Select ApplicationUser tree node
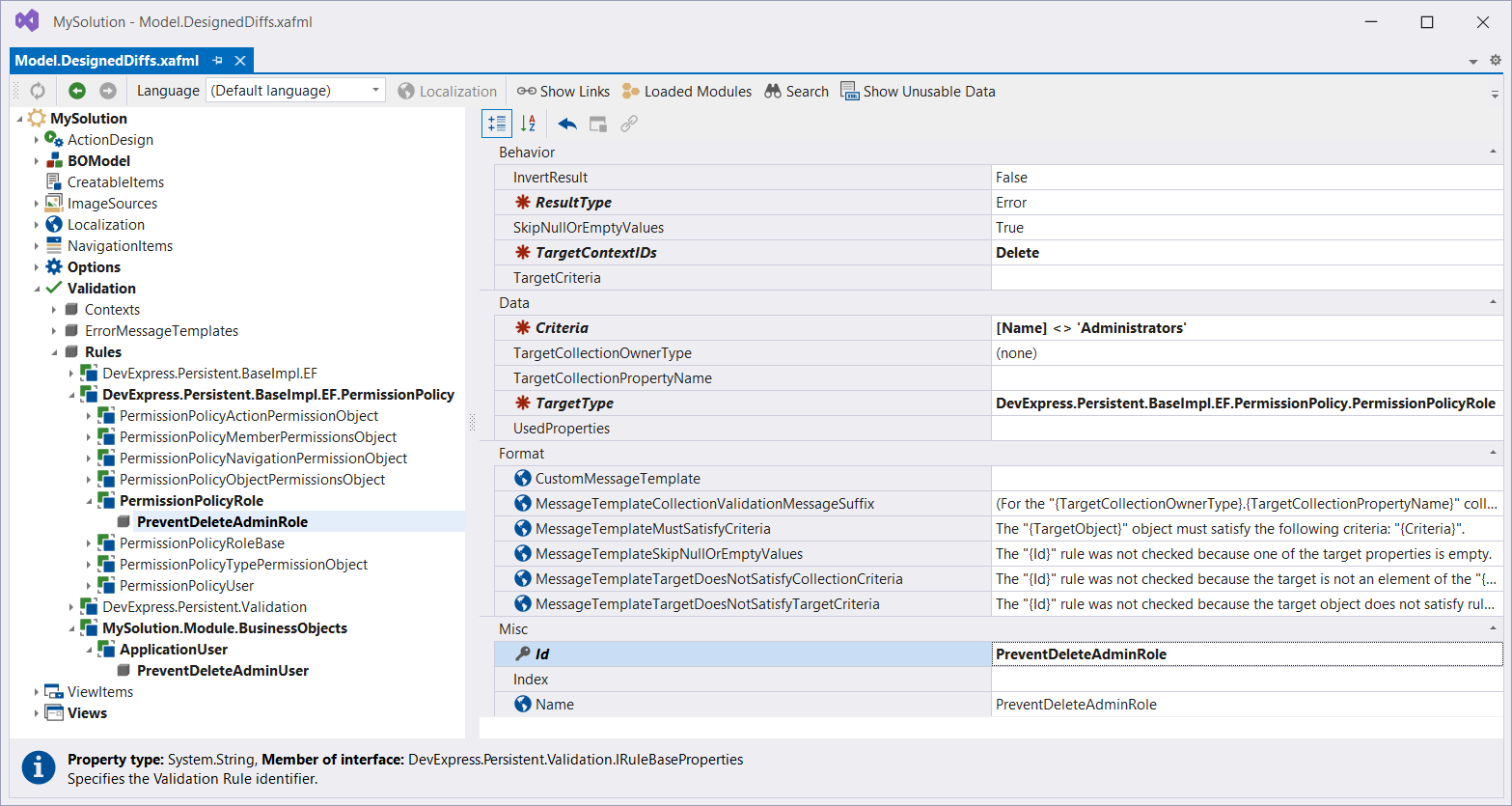The image size is (1512, 806). pyautogui.click(x=174, y=650)
